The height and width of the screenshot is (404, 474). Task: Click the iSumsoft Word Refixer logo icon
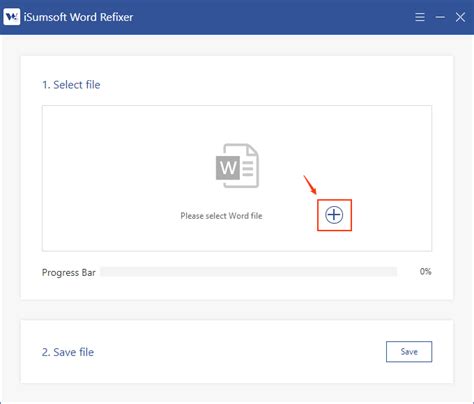(x=12, y=17)
